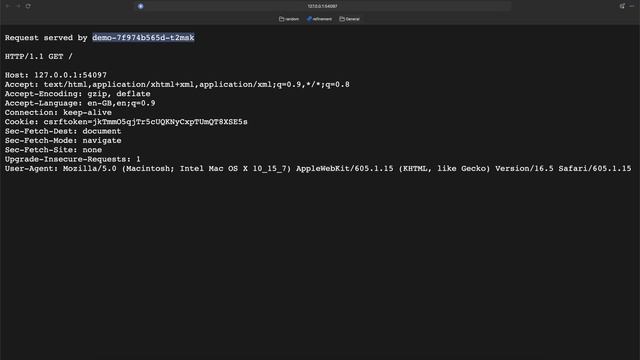This screenshot has height=360, width=640.
Task: Click the Accept header line with text/html
Action: [177, 84]
